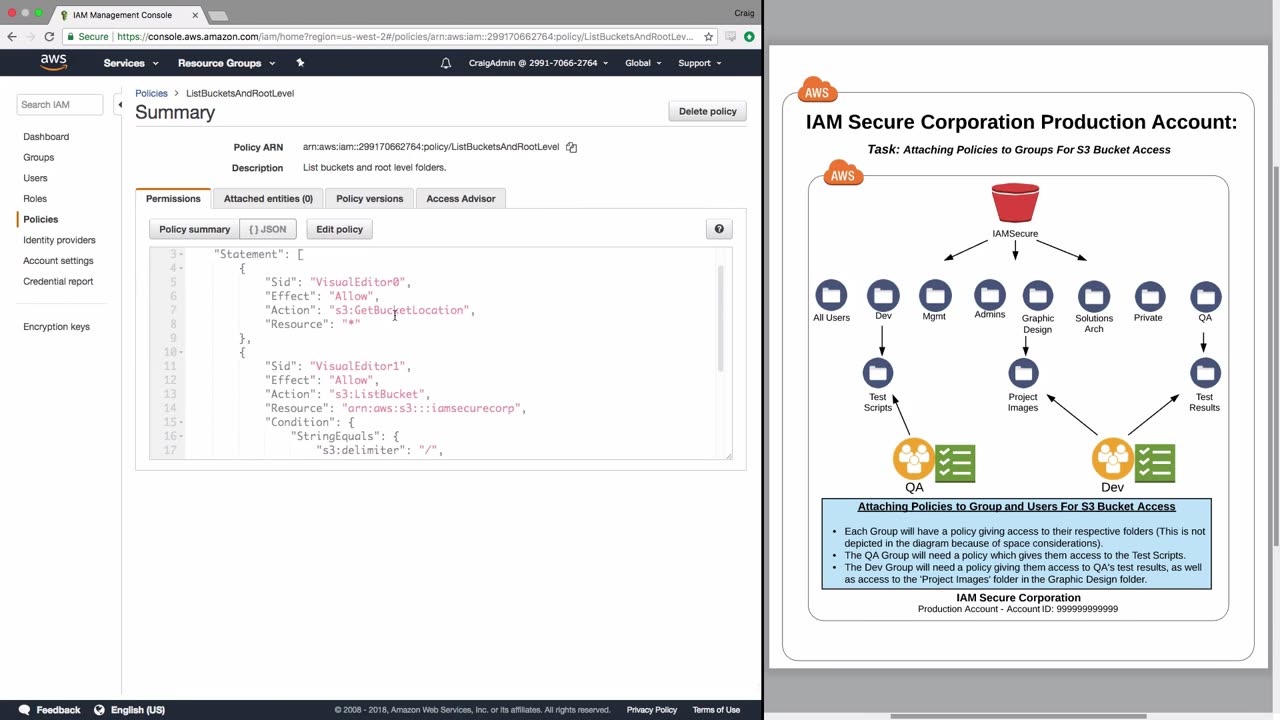This screenshot has width=1280, height=720.
Task: Collapse the Statement block at line 3
Action: [x=181, y=254]
